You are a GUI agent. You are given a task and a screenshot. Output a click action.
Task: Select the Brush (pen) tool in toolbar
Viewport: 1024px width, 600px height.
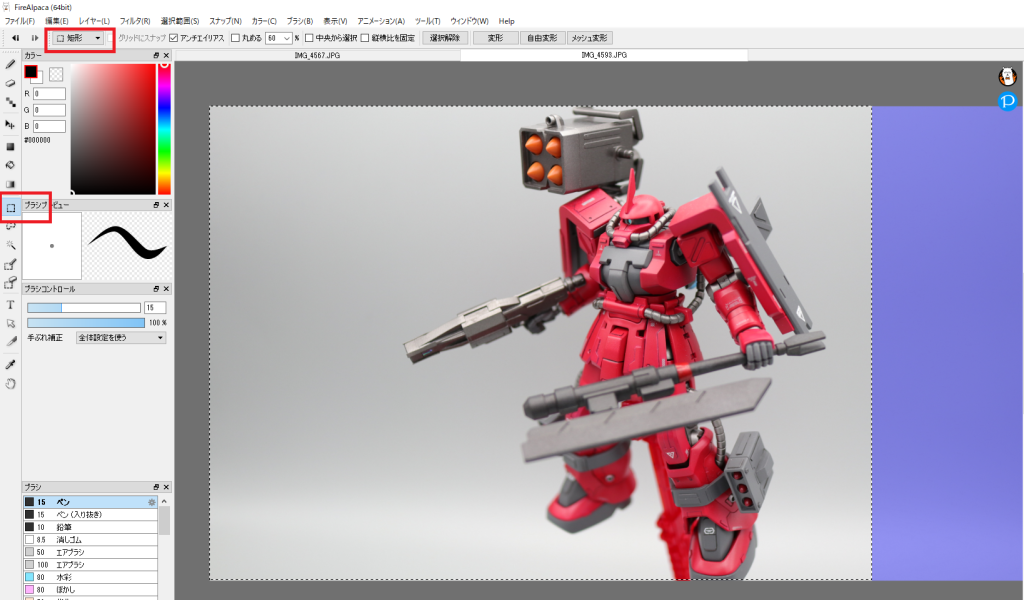[10, 64]
